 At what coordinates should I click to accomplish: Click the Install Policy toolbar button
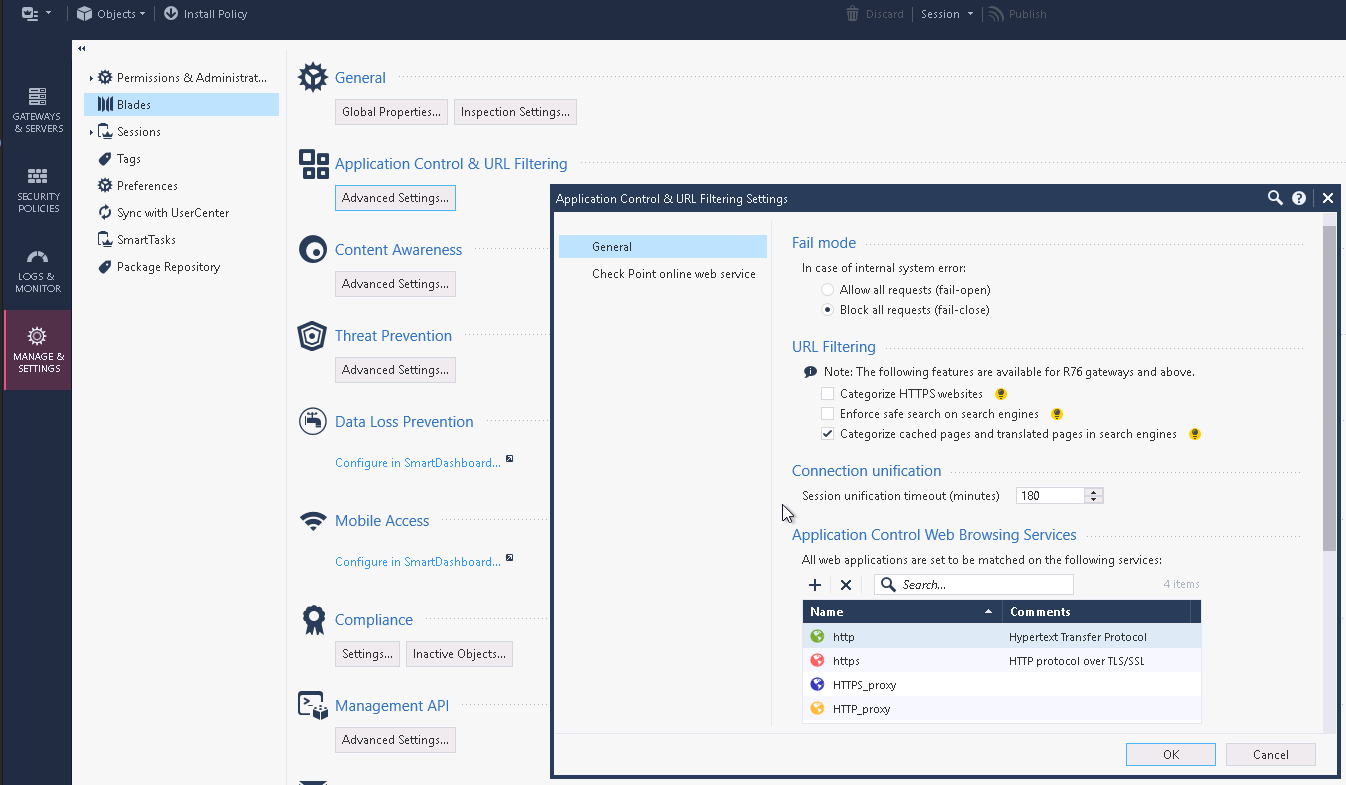click(205, 14)
